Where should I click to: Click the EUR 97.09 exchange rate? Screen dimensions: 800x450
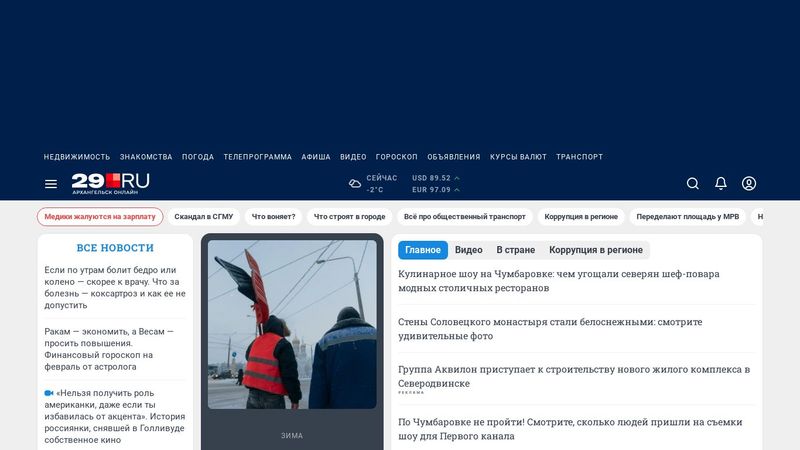click(x=435, y=190)
